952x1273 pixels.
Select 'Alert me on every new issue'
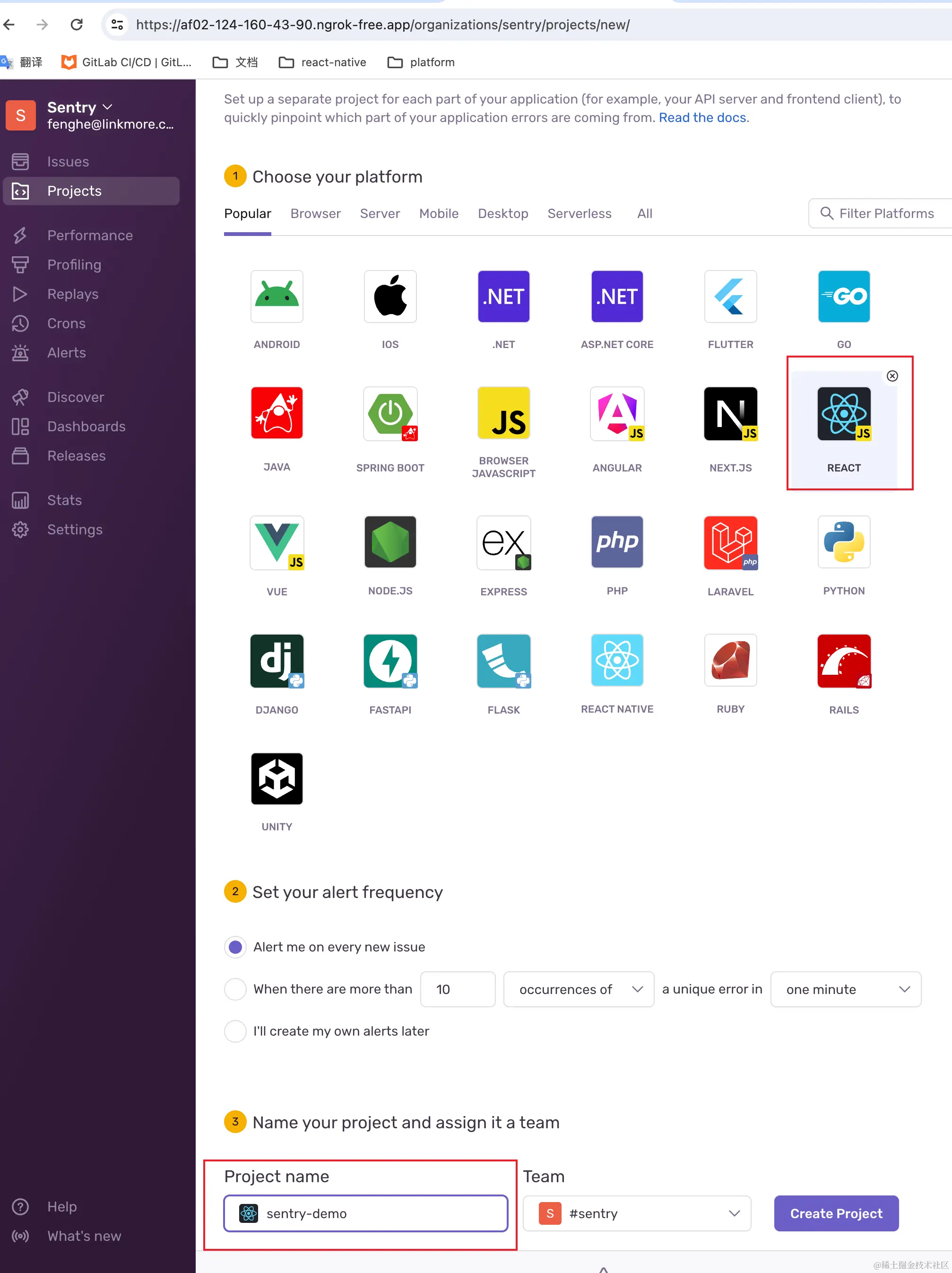235,947
